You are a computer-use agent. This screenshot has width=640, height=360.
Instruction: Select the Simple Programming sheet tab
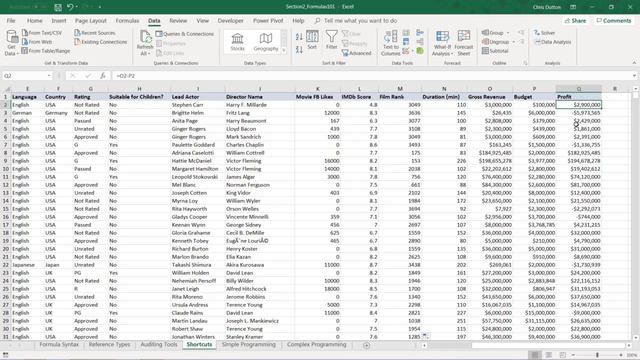click(x=249, y=344)
